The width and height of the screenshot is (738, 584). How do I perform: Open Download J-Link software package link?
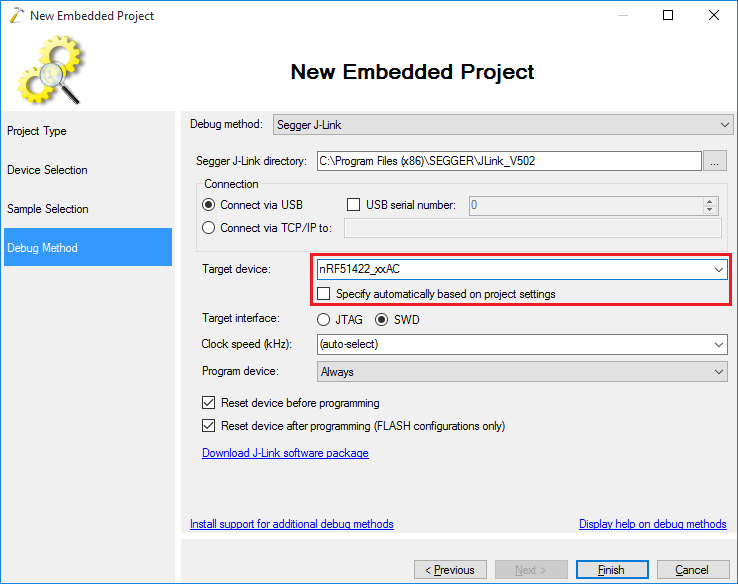(285, 453)
